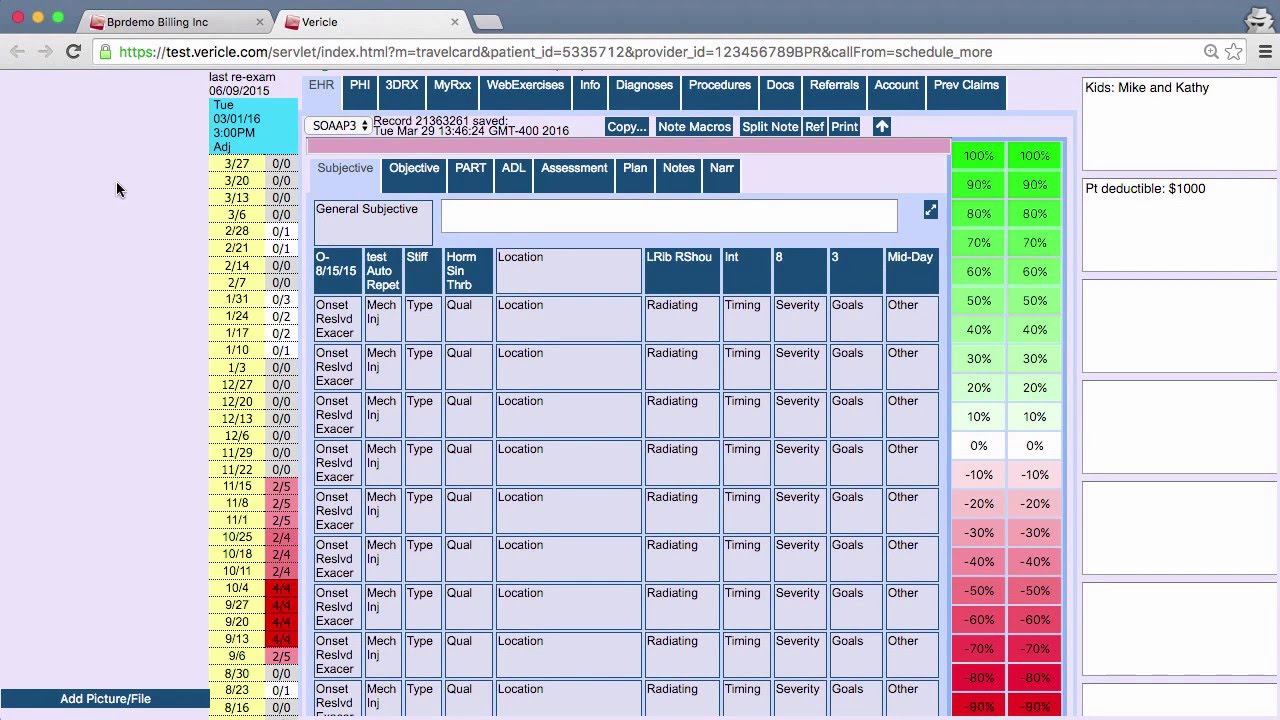Open the browser hamburger menu

[1264, 52]
